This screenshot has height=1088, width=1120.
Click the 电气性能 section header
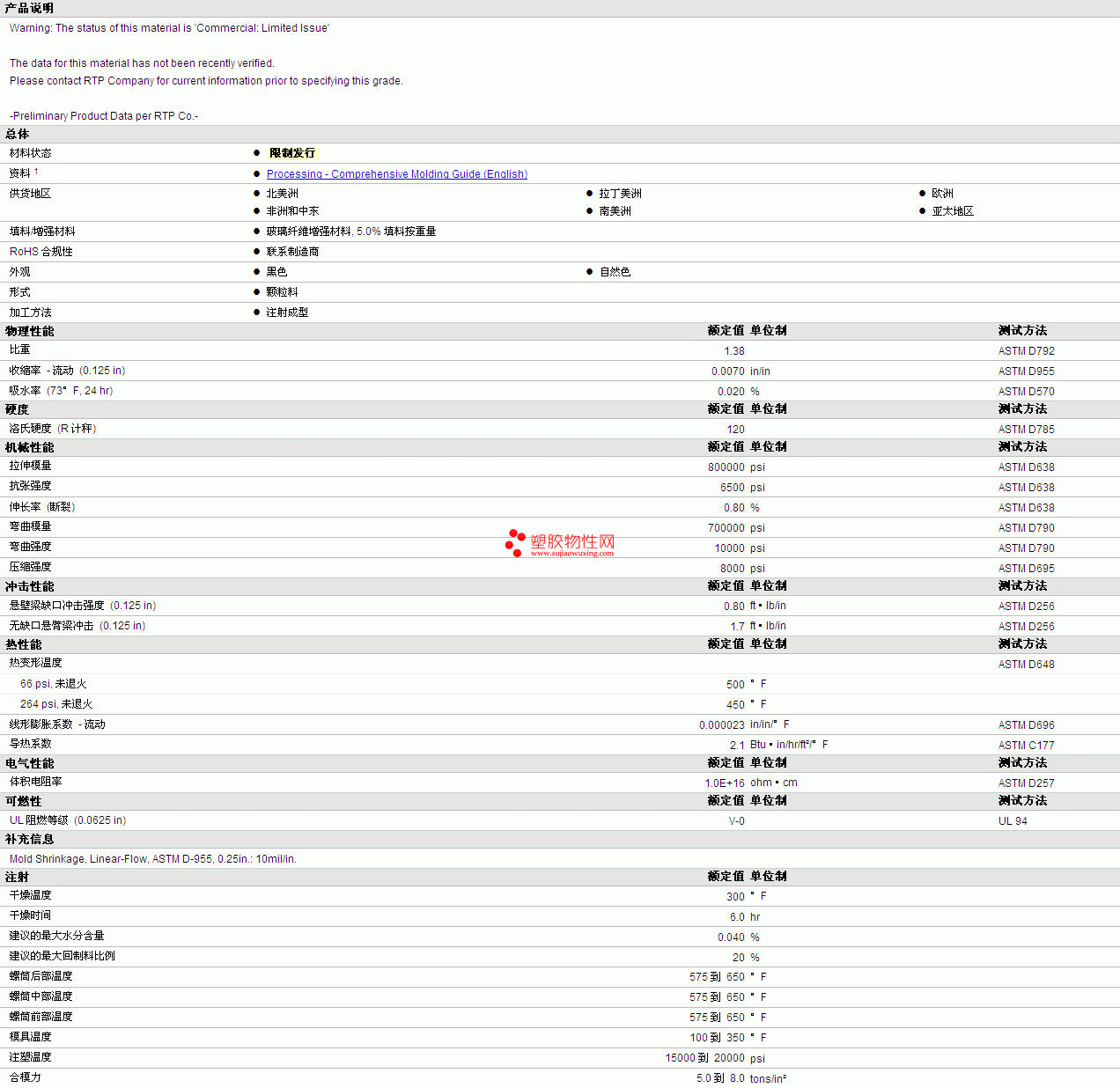pos(29,764)
